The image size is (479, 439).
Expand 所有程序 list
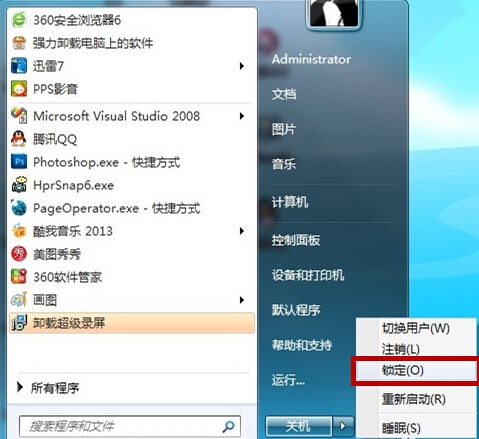pos(49,388)
